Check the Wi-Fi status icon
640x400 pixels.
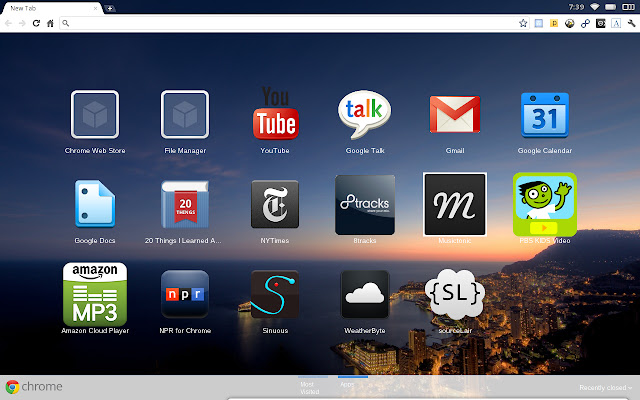pyautogui.click(x=595, y=7)
